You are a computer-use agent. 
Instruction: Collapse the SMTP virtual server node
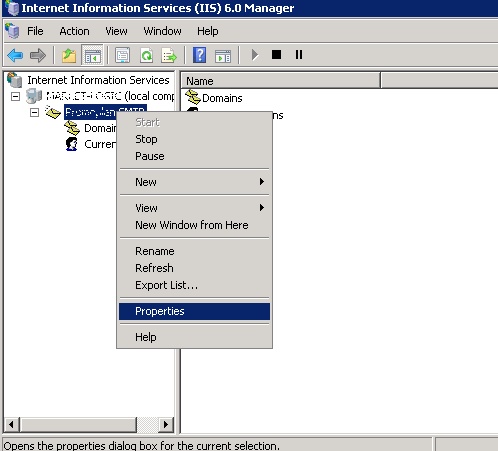coord(34,113)
